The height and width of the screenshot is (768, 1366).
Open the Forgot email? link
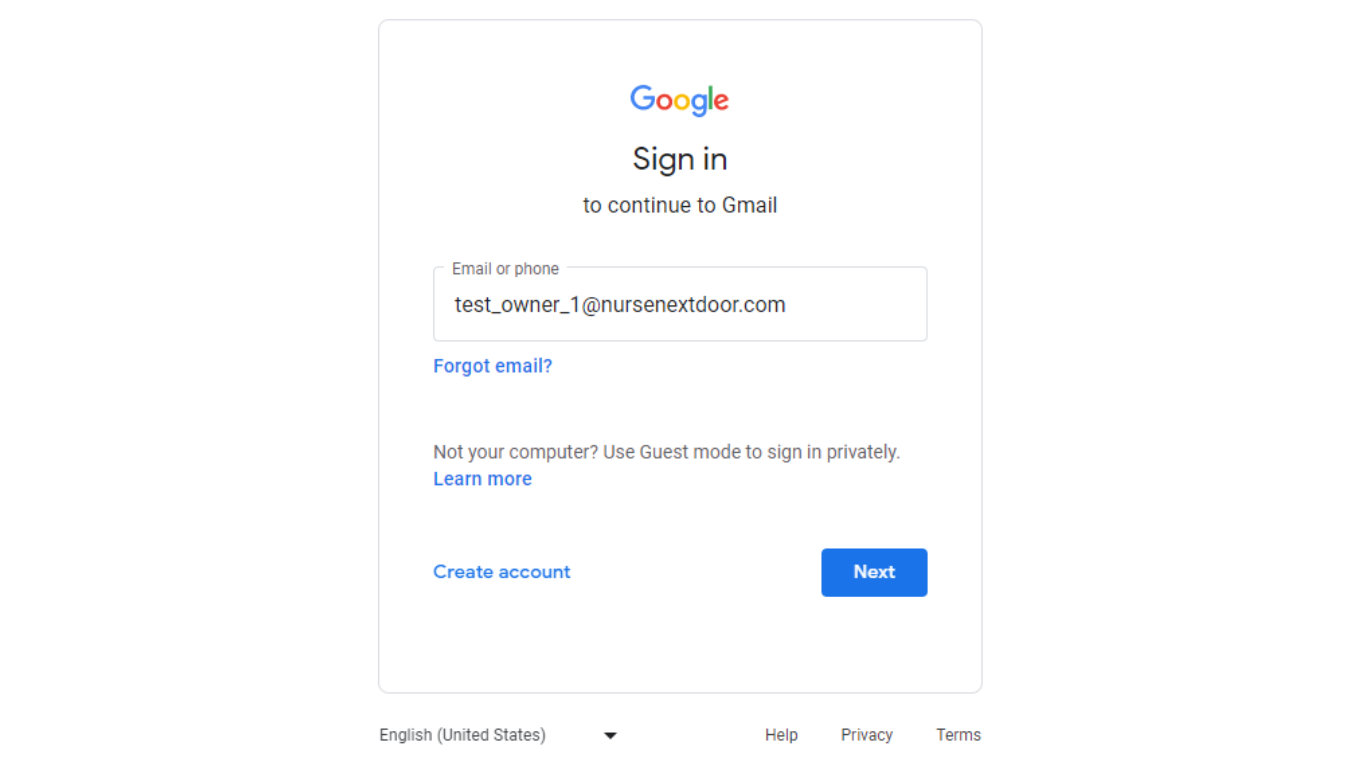pyautogui.click(x=493, y=366)
